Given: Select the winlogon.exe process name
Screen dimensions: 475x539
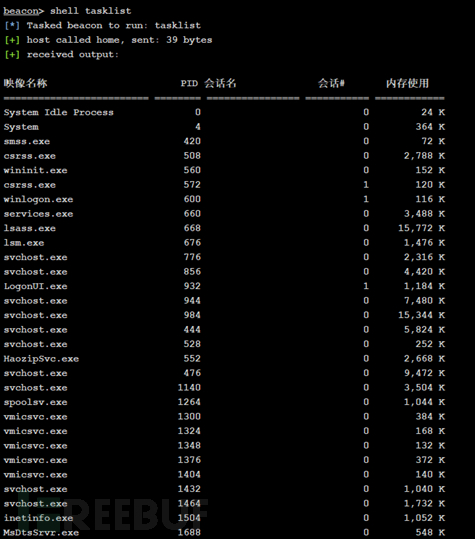Looking at the screenshot, I should (38, 199).
